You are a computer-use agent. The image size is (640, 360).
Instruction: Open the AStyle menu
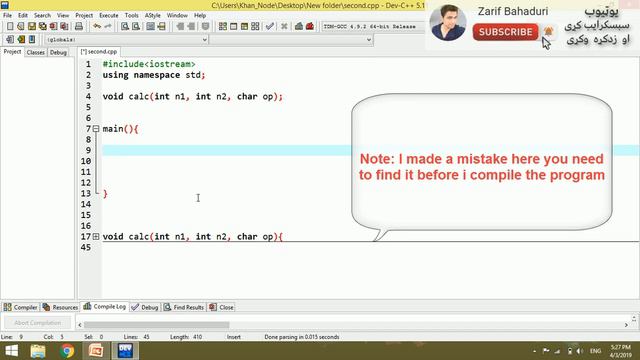pyautogui.click(x=153, y=16)
